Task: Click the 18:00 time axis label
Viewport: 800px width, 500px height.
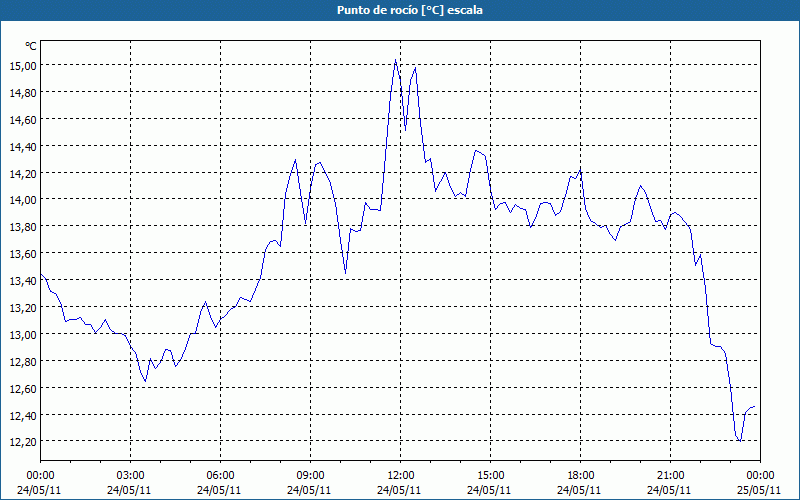Action: point(581,476)
